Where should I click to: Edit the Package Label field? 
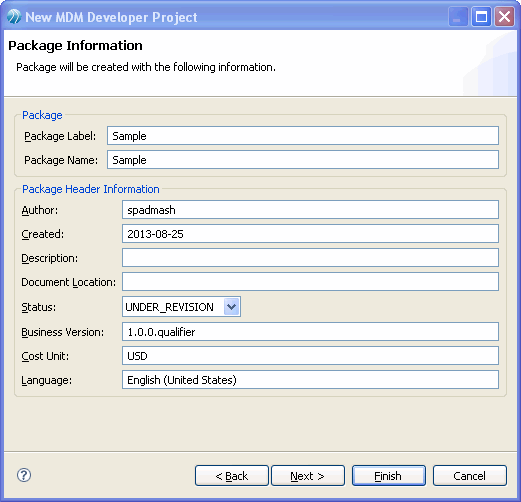[303, 136]
